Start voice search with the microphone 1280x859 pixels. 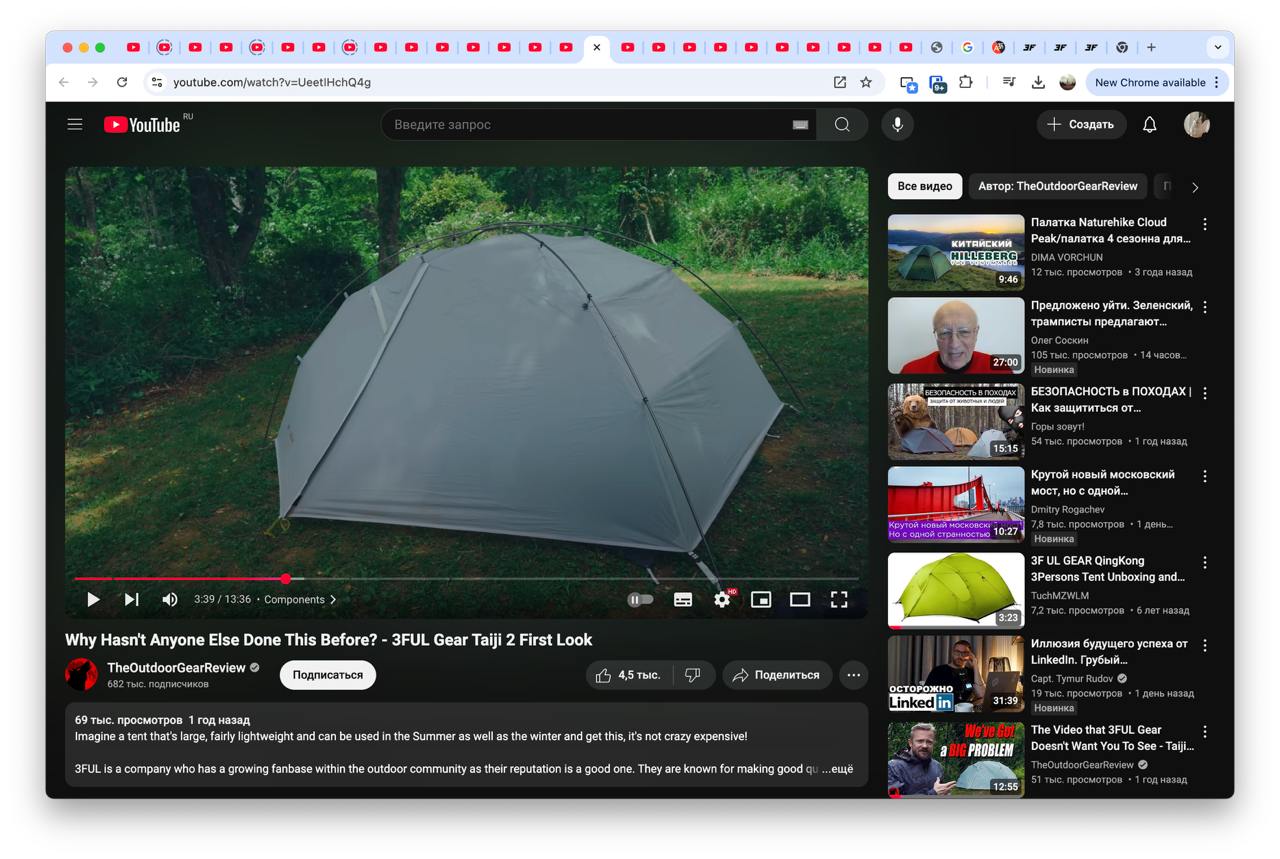(x=898, y=125)
